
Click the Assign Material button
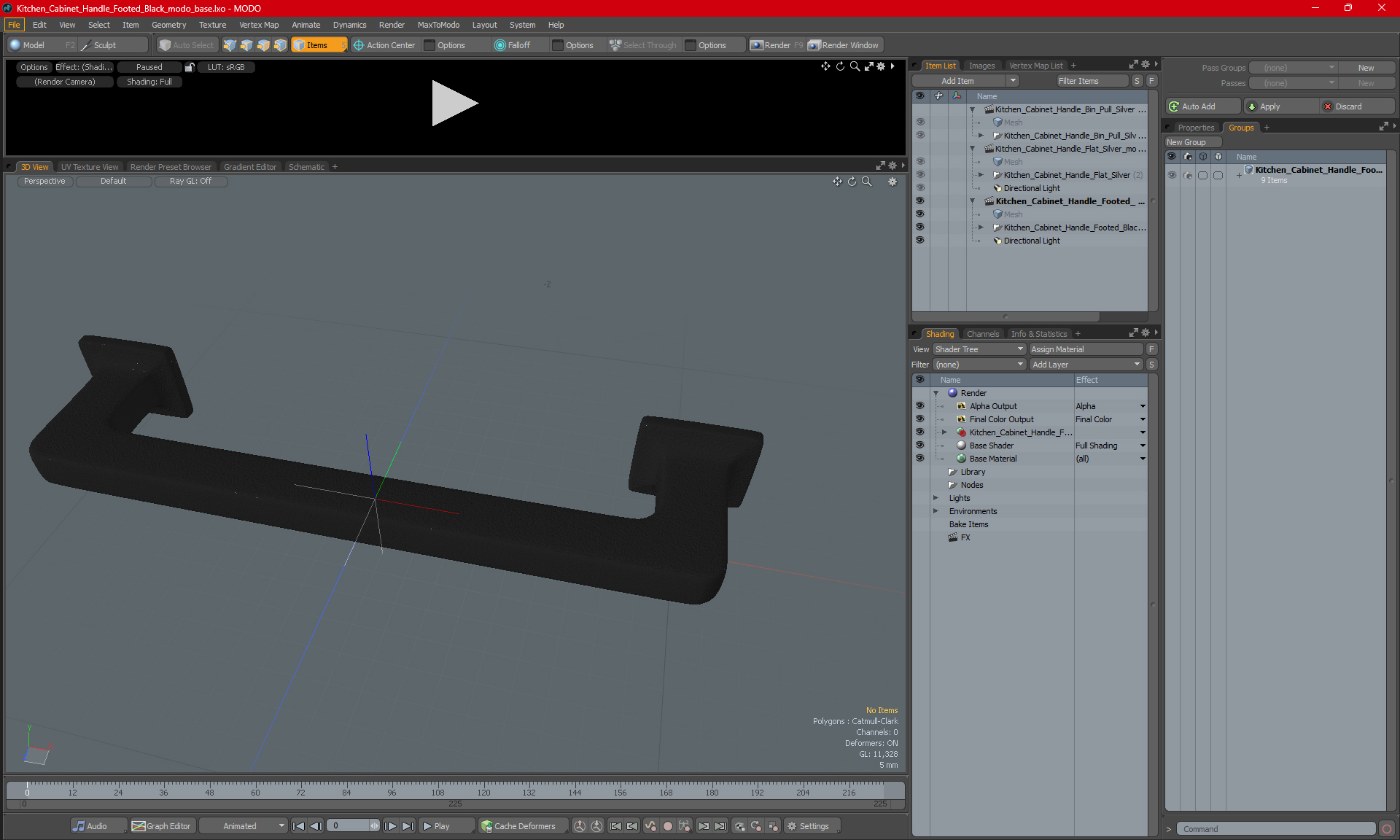point(1085,349)
